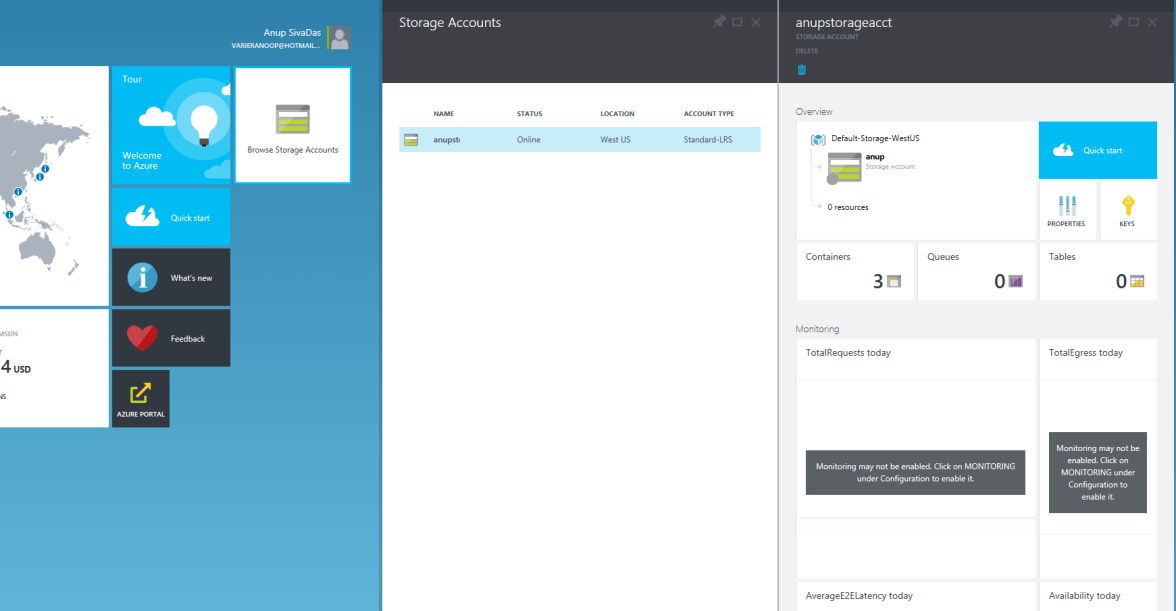Open the Welcome to Azure Tour tile

171,126
